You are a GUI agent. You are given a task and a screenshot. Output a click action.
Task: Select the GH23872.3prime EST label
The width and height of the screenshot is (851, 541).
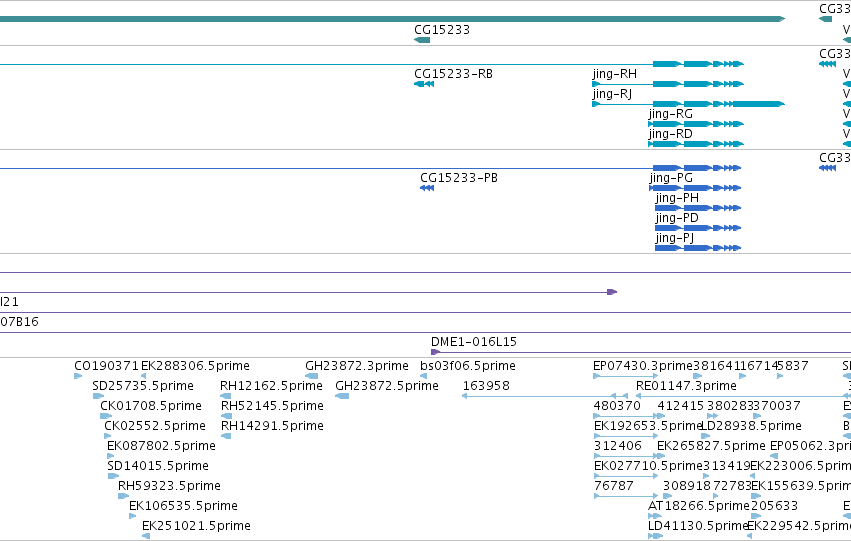click(357, 366)
